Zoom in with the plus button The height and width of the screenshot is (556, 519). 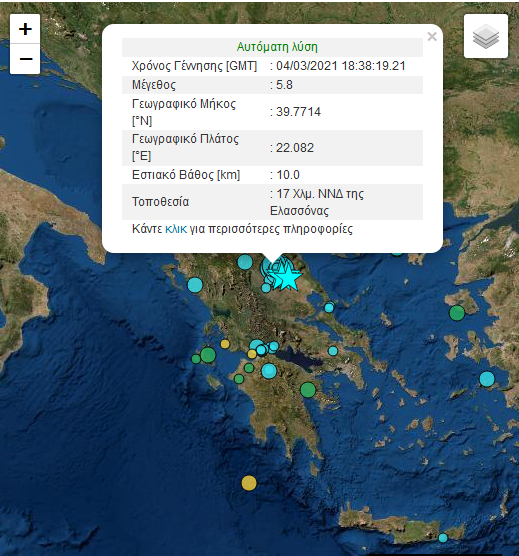(x=25, y=29)
